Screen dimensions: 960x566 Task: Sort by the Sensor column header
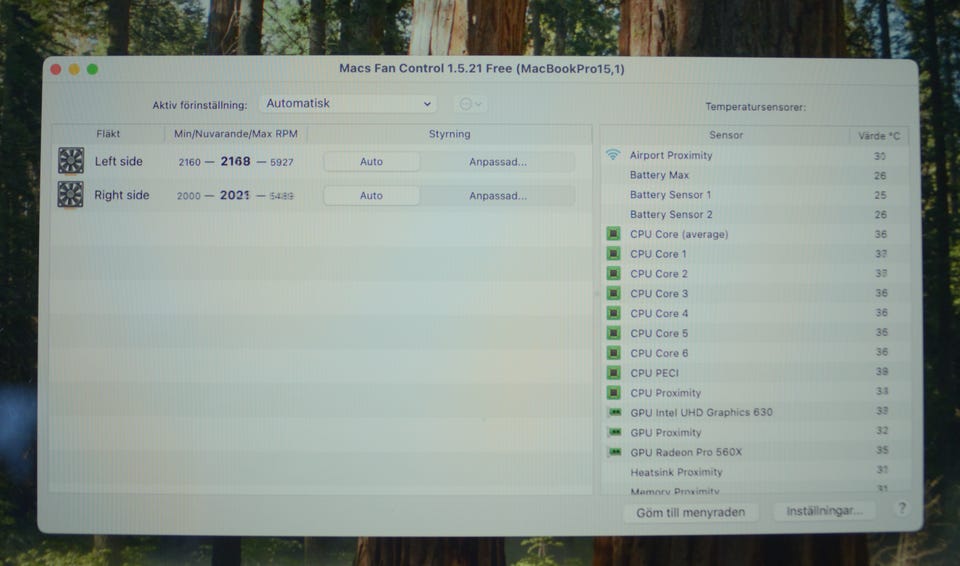tap(726, 135)
